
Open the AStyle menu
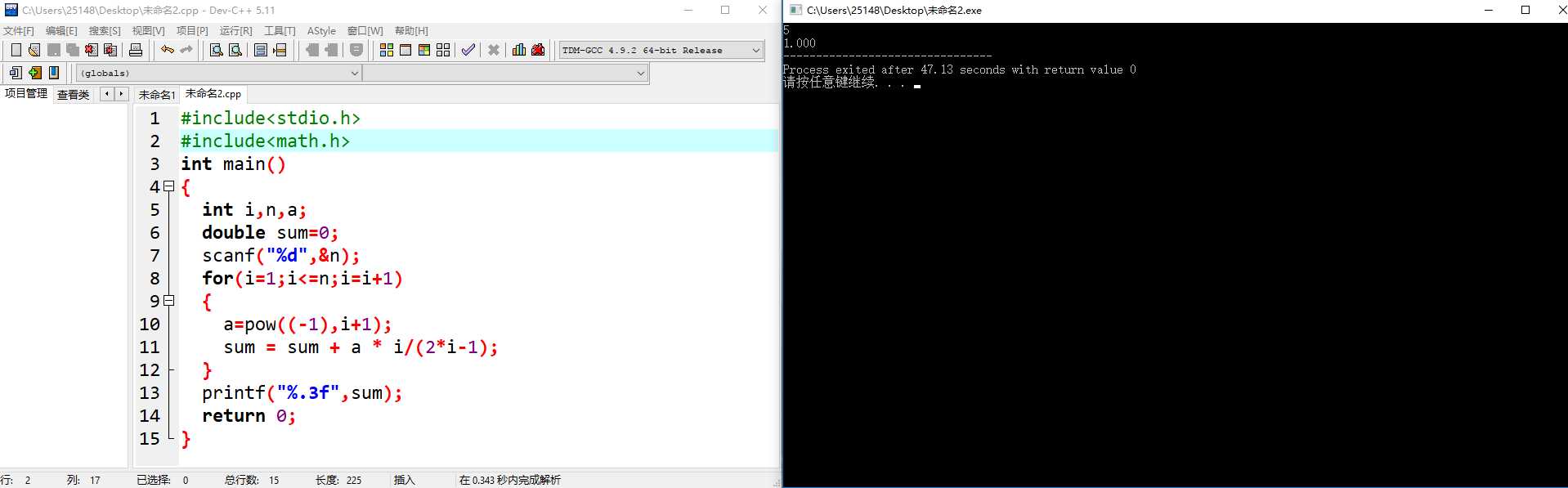321,30
